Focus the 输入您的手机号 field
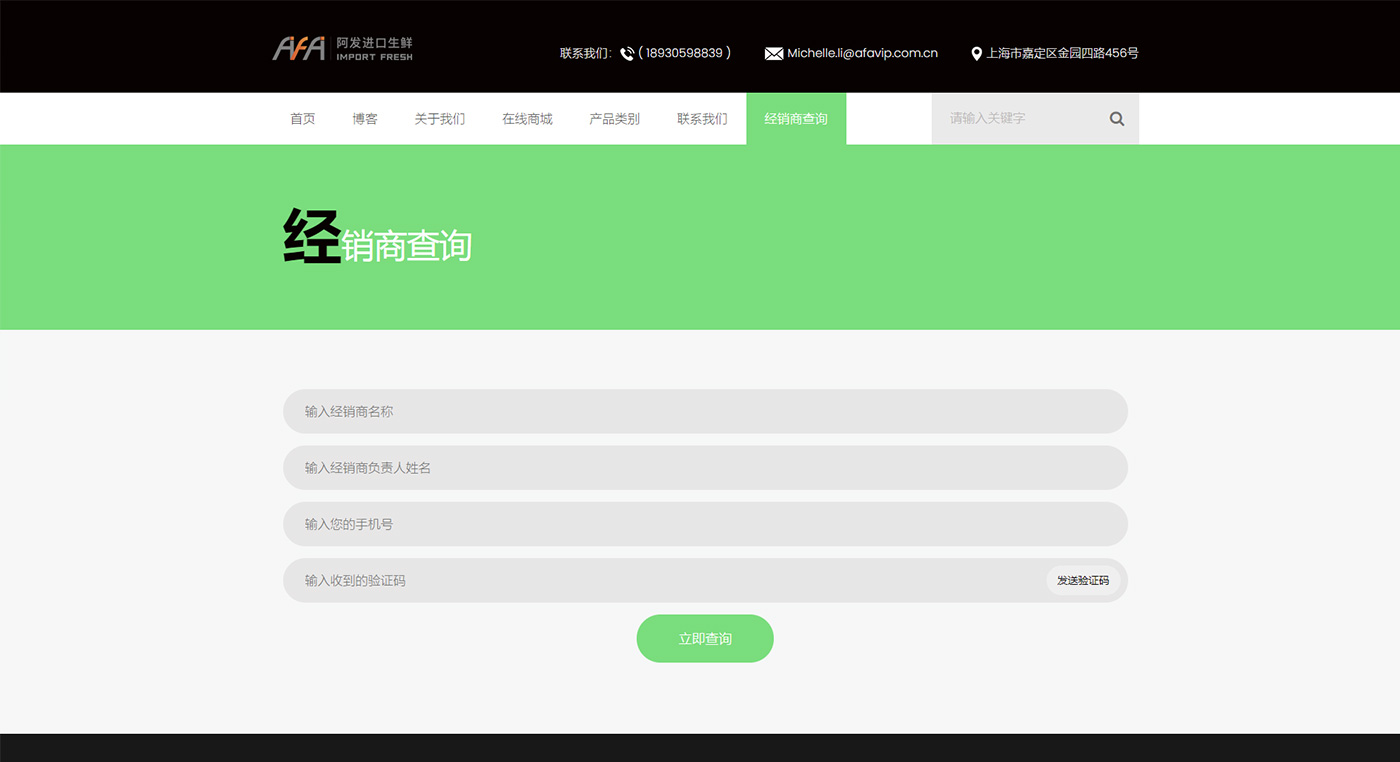1400x762 pixels. click(705, 524)
